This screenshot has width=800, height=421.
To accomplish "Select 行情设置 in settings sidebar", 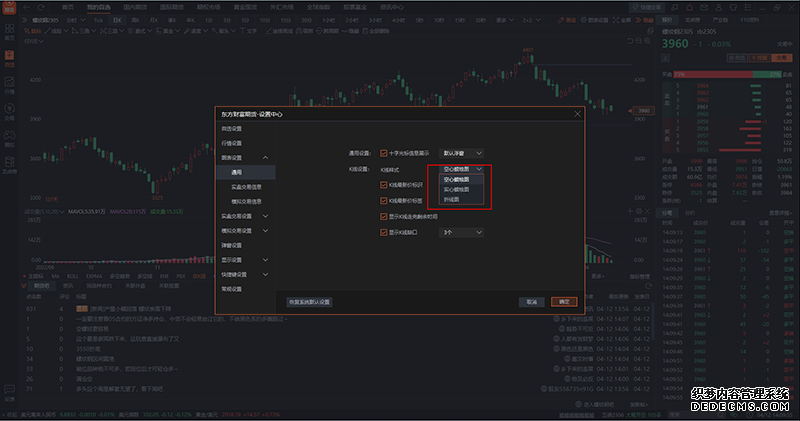I will [231, 143].
